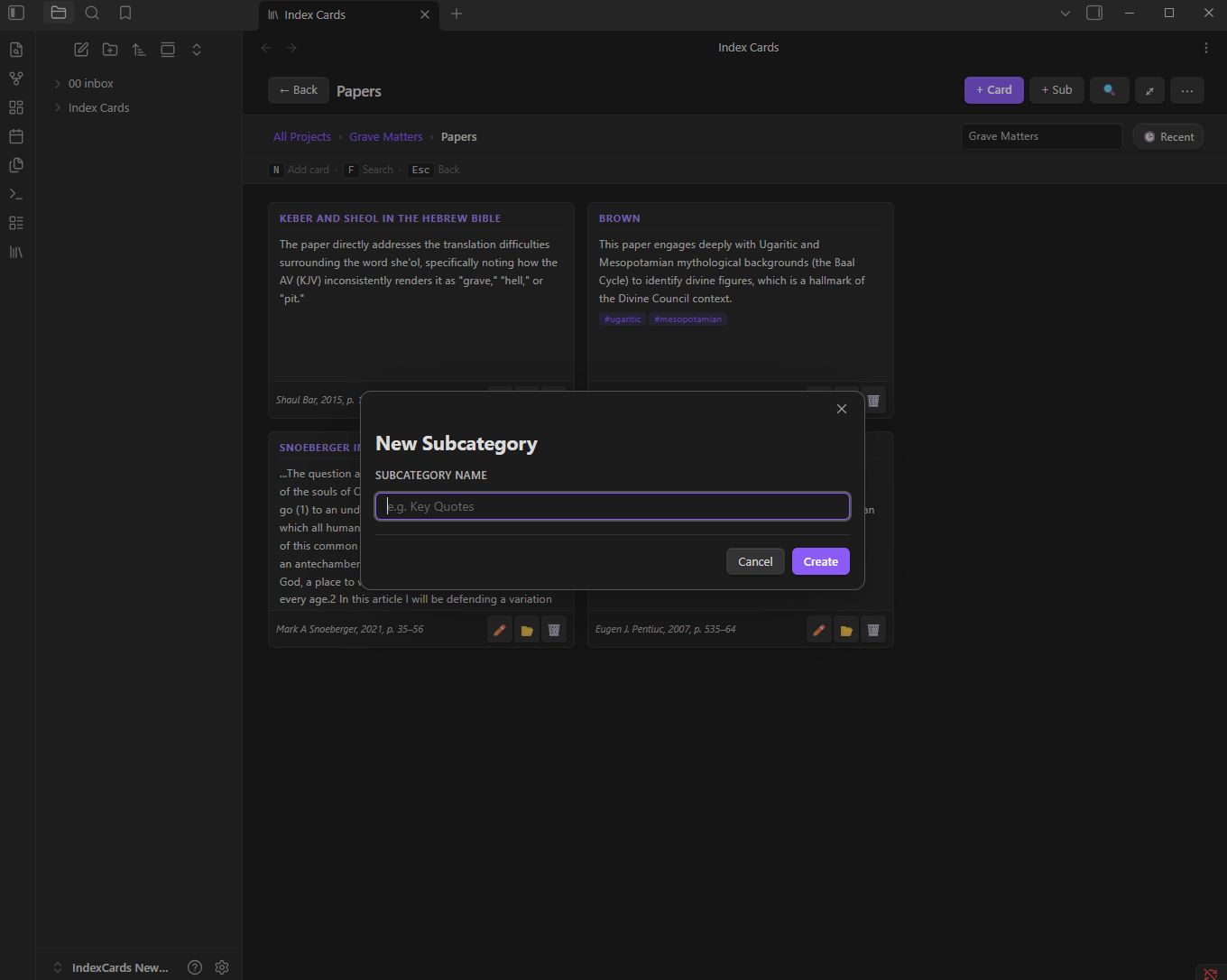This screenshot has width=1227, height=980.
Task: Close the New Subcategory dialog
Action: (x=842, y=409)
